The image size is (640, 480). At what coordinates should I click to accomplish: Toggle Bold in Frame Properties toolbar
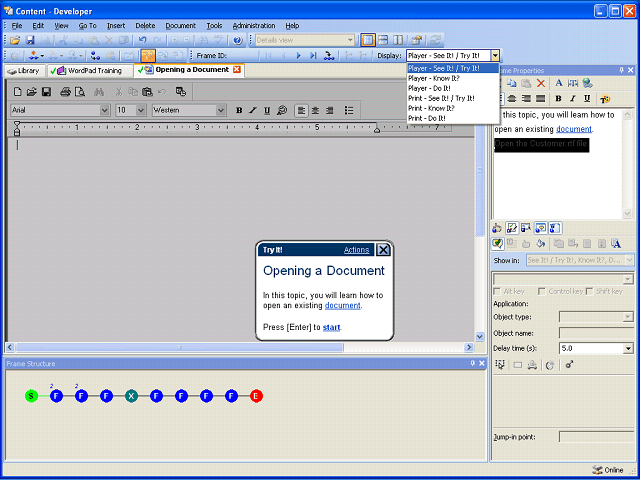(x=558, y=98)
